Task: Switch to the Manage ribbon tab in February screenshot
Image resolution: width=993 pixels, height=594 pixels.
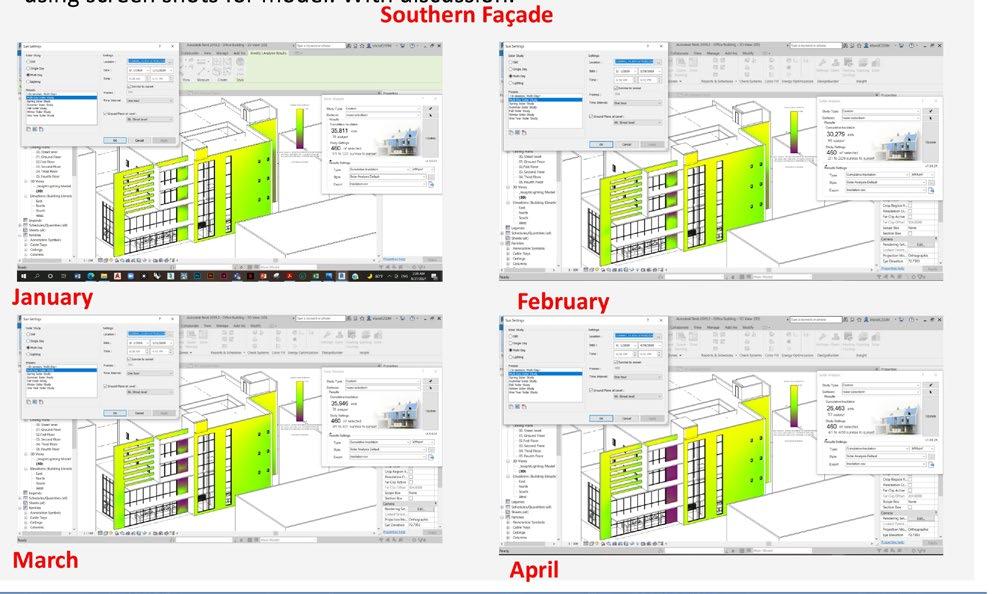Action: tap(713, 53)
